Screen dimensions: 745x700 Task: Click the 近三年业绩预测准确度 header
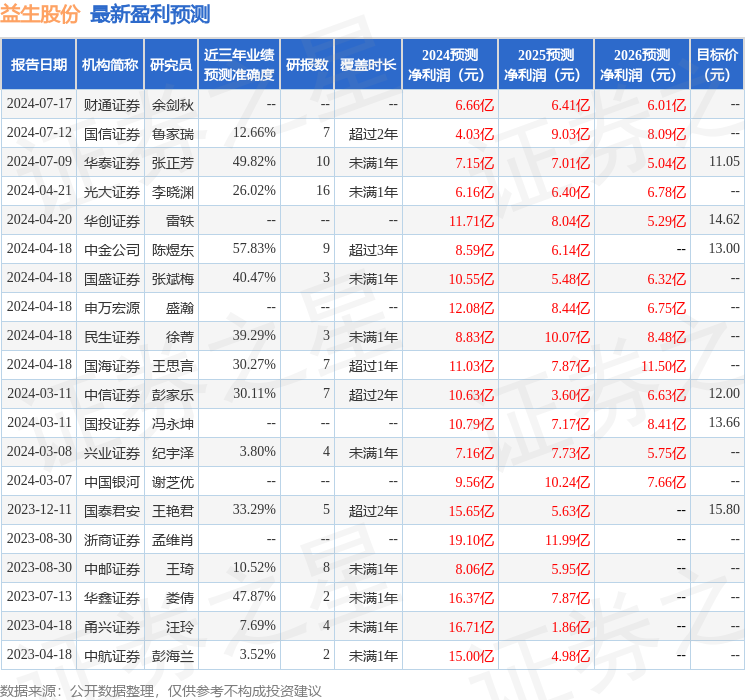point(239,65)
